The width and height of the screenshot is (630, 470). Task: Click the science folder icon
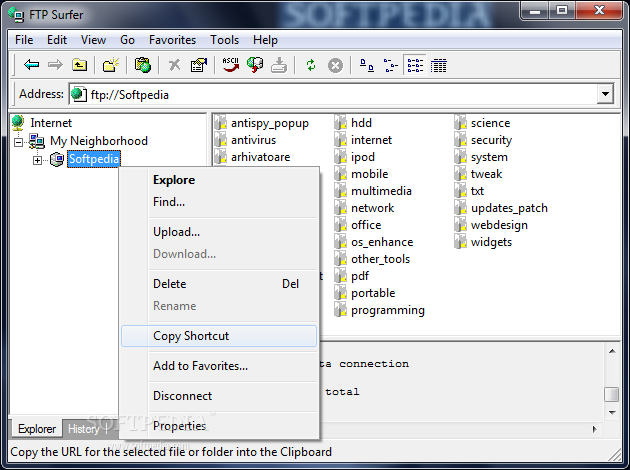[x=460, y=123]
